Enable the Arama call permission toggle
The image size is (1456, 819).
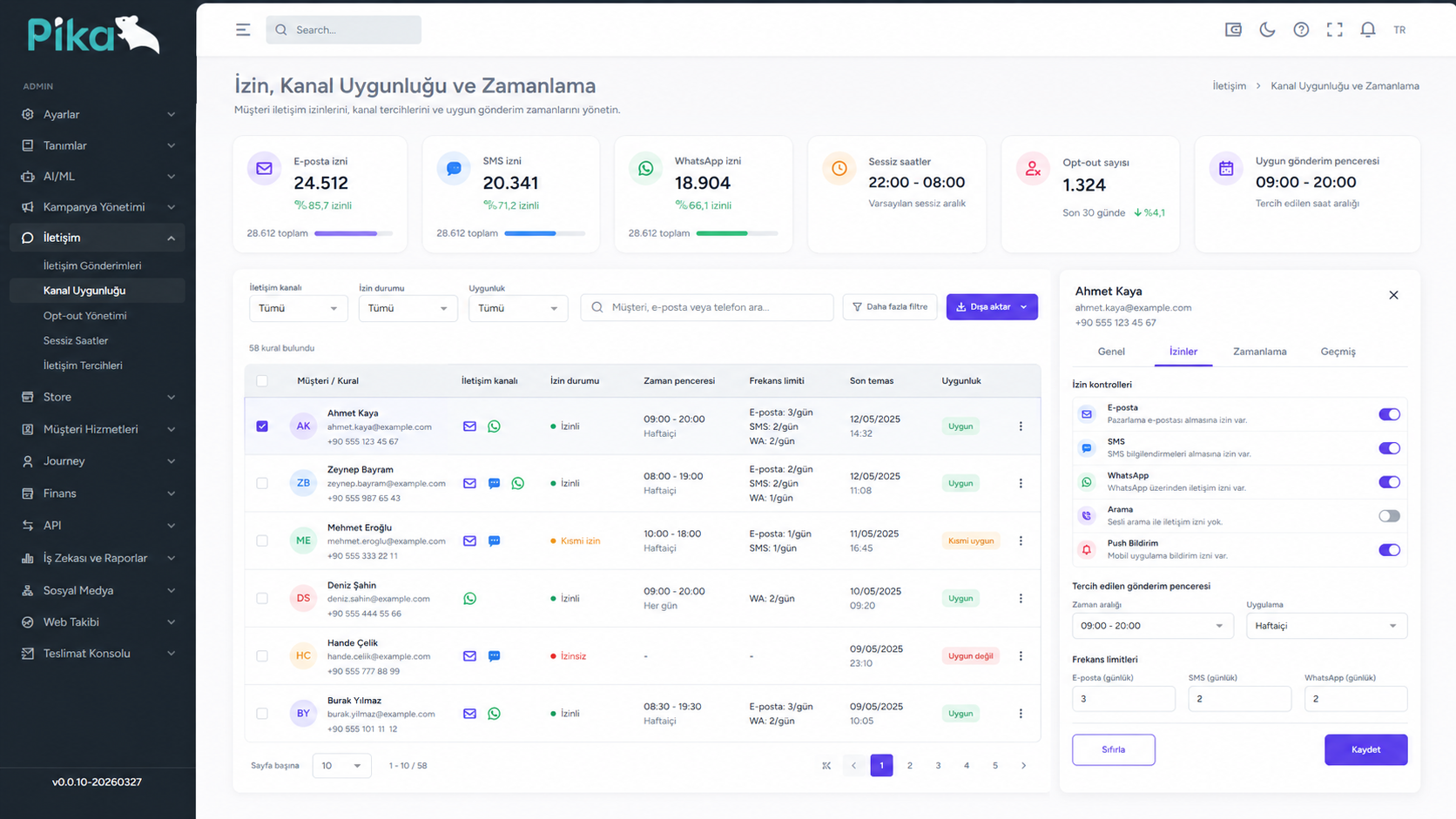1389,516
